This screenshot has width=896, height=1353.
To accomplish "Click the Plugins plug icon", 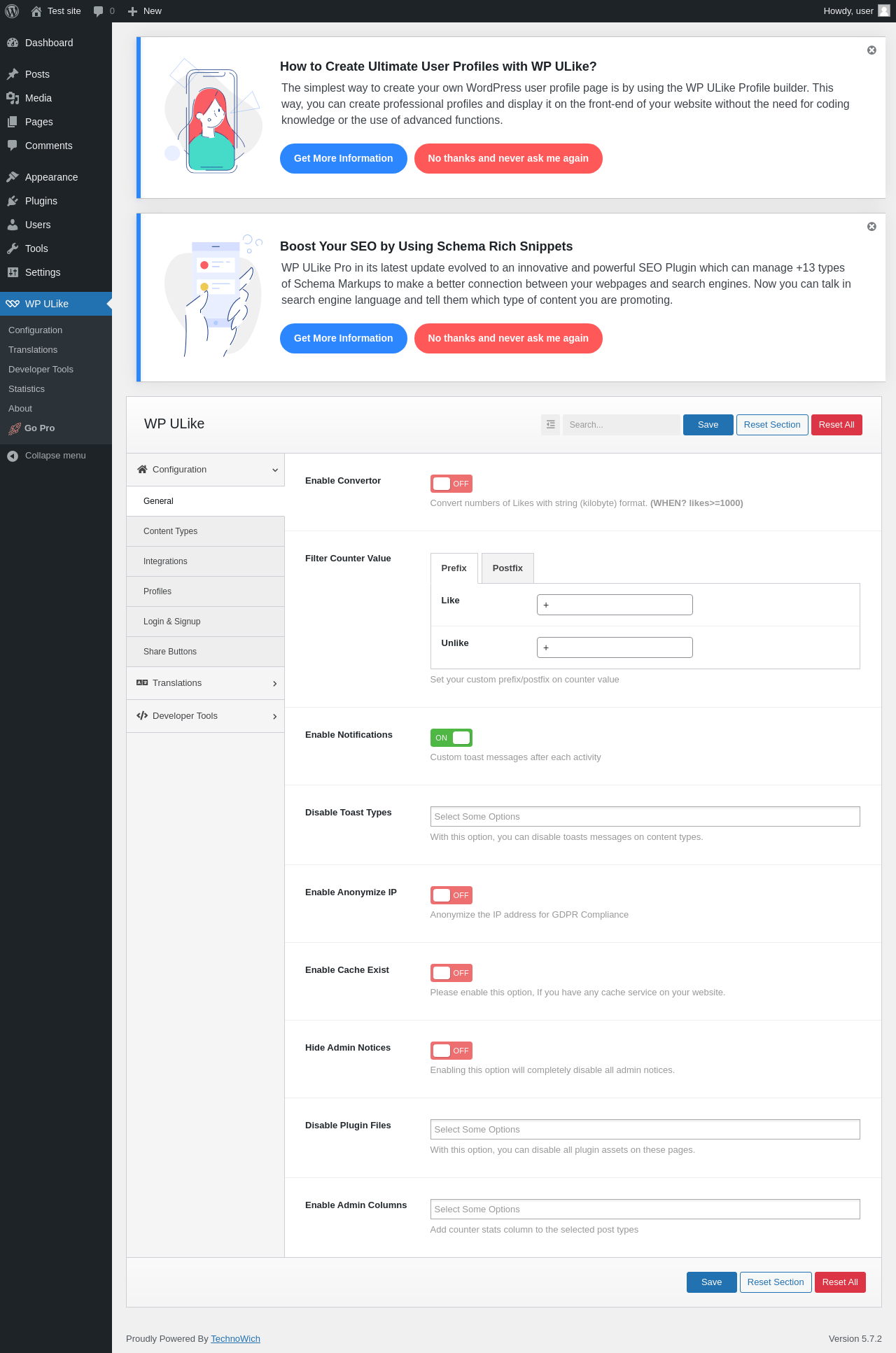I will pyautogui.click(x=13, y=201).
